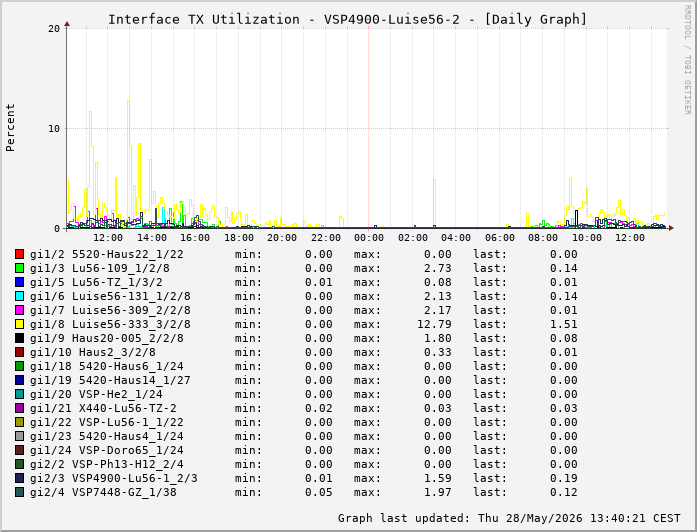Click the magenta swatch for gi1/7 Luise56-309_2/2/8

coord(19,310)
